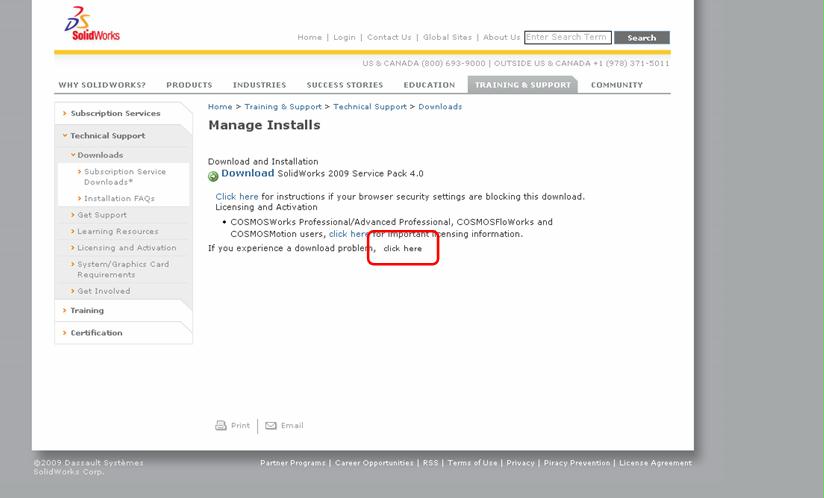Click the Manage Installs heading
The height and width of the screenshot is (498, 824).
tap(264, 125)
